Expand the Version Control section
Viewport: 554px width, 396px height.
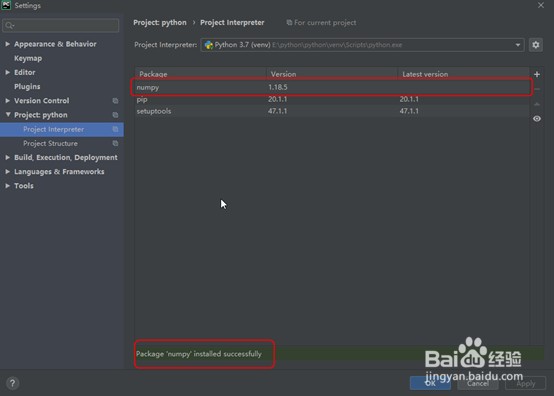pyautogui.click(x=7, y=101)
